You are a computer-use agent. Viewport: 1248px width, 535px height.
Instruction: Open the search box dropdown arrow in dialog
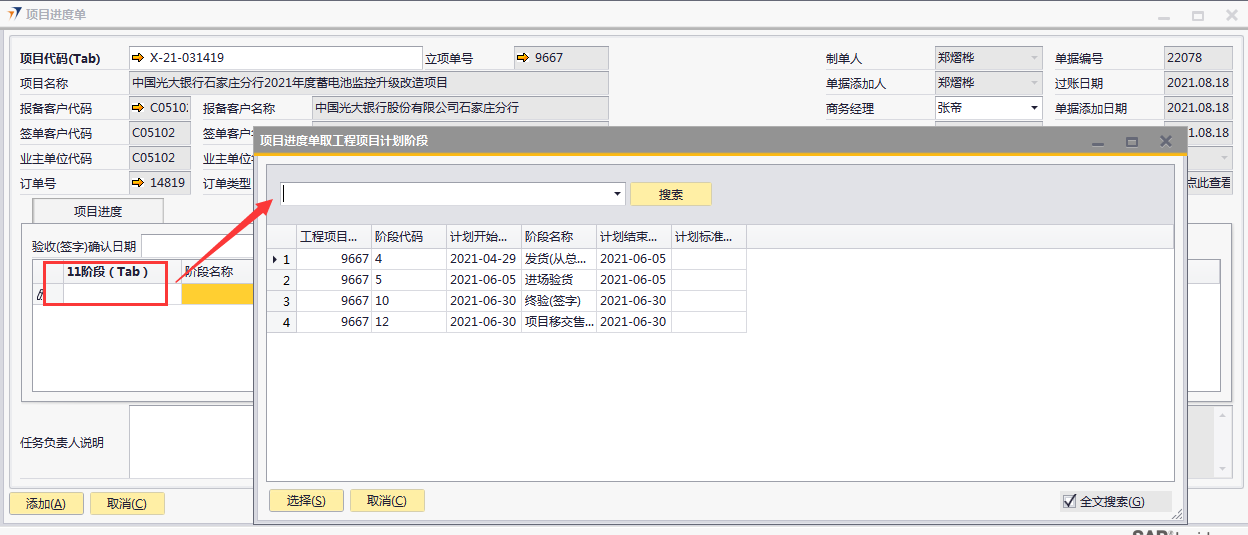tap(618, 194)
